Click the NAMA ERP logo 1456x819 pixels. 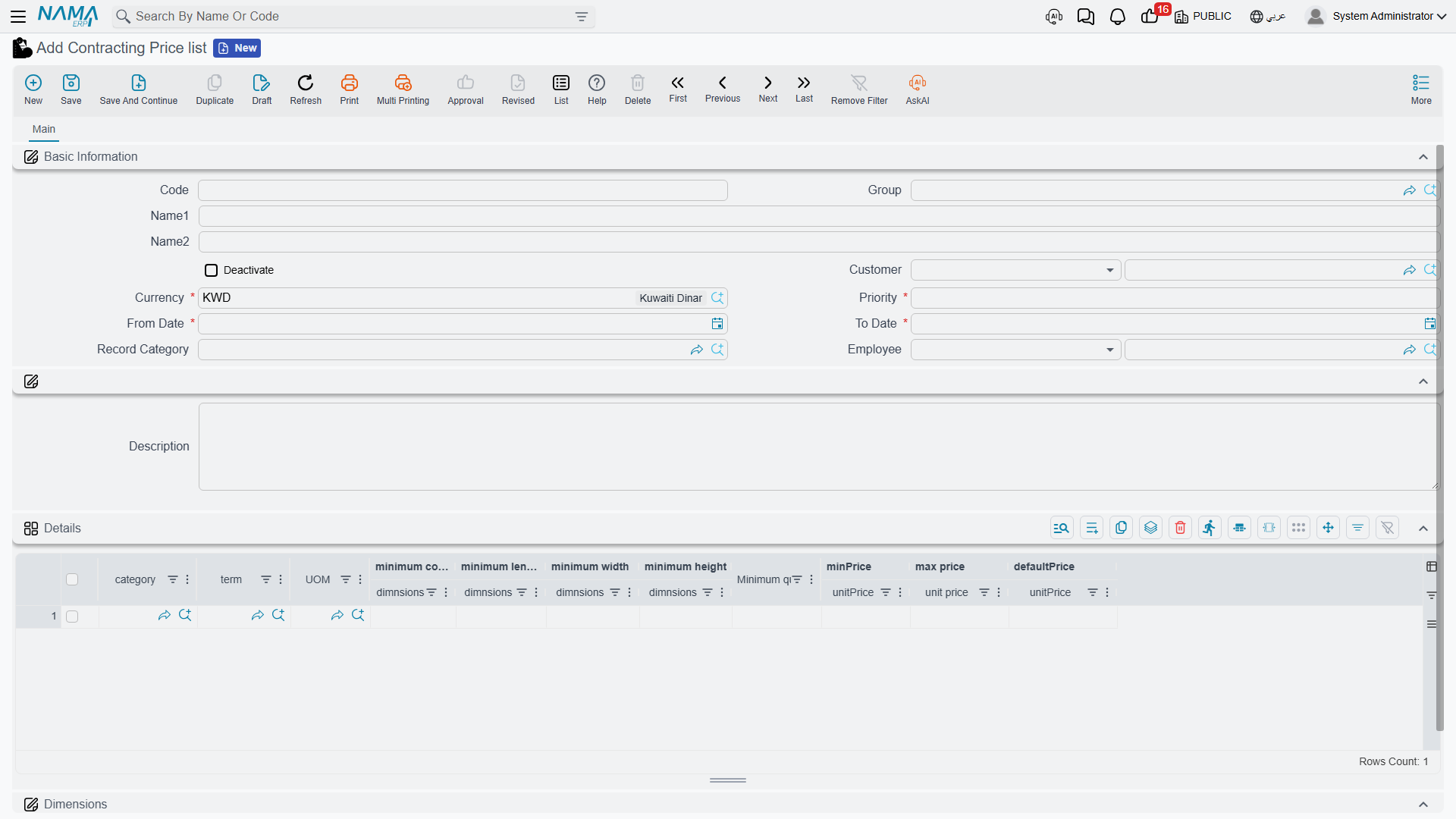pyautogui.click(x=67, y=16)
